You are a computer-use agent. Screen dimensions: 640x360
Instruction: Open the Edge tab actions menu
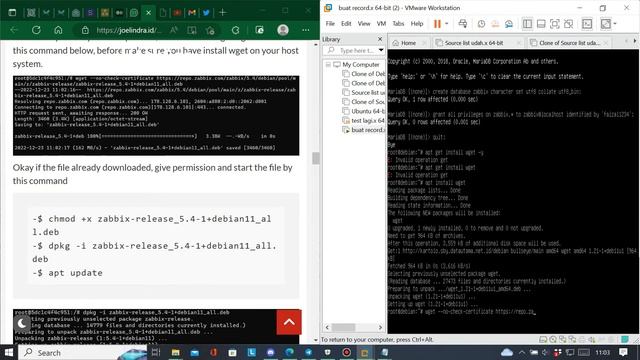[12, 13]
